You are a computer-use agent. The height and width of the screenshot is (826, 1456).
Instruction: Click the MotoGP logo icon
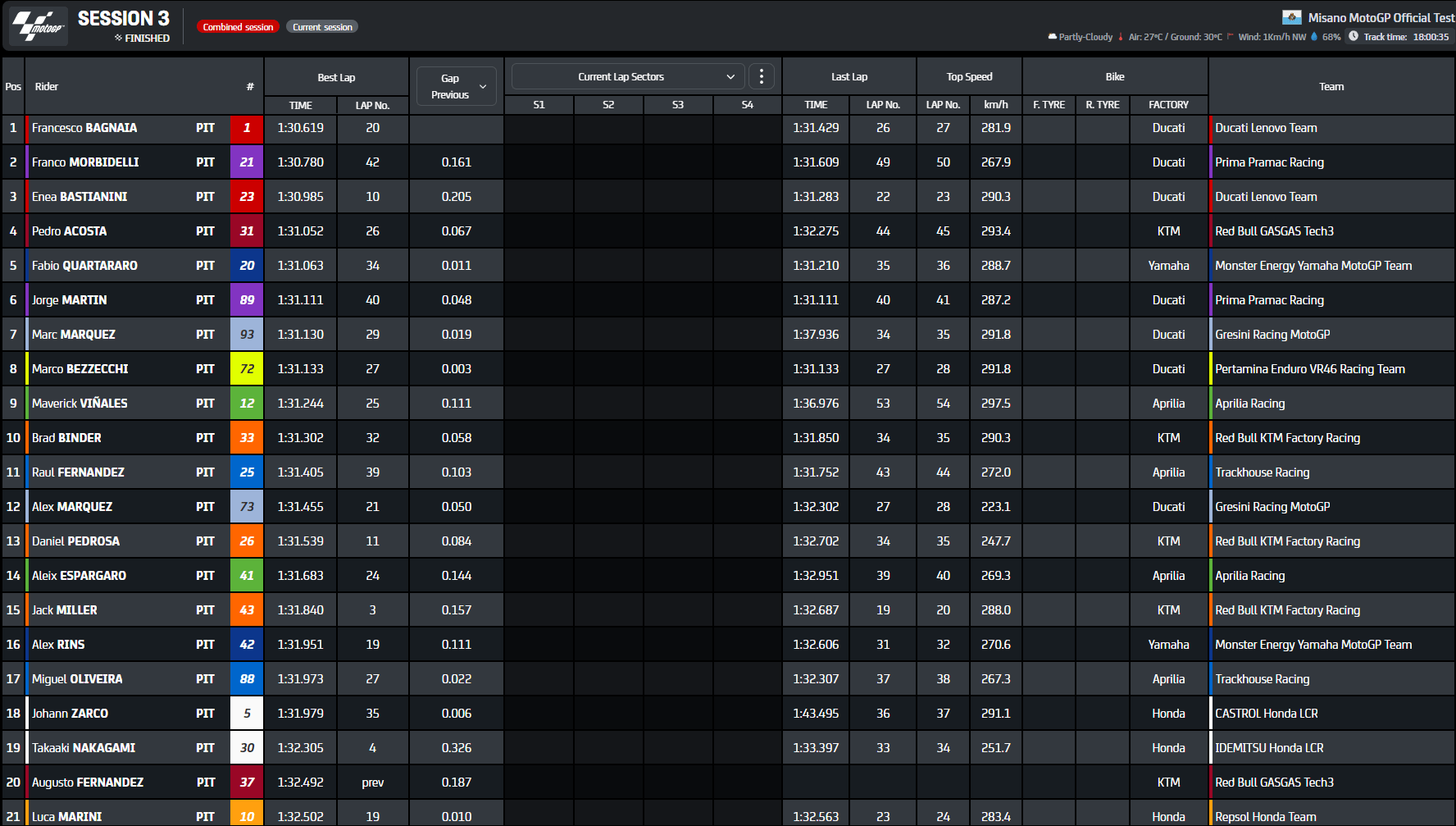[x=39, y=25]
